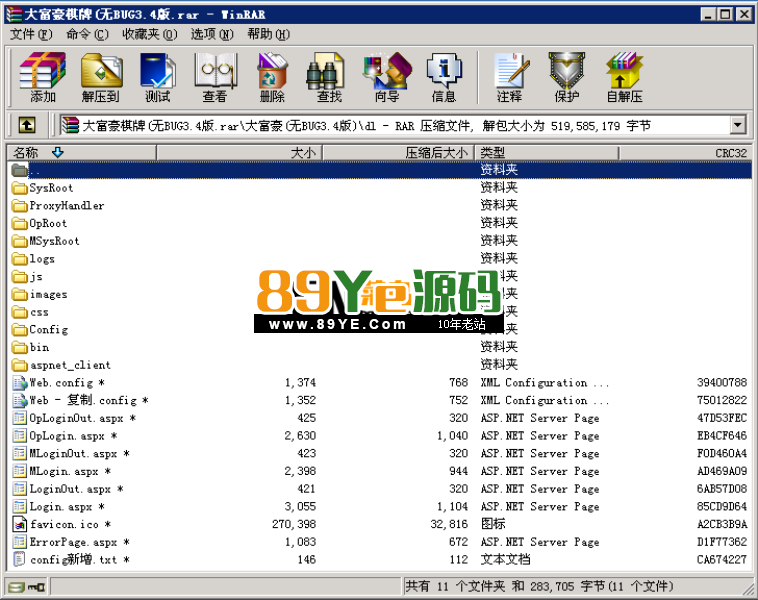Click the Test (测试) toolbar icon

tap(158, 77)
